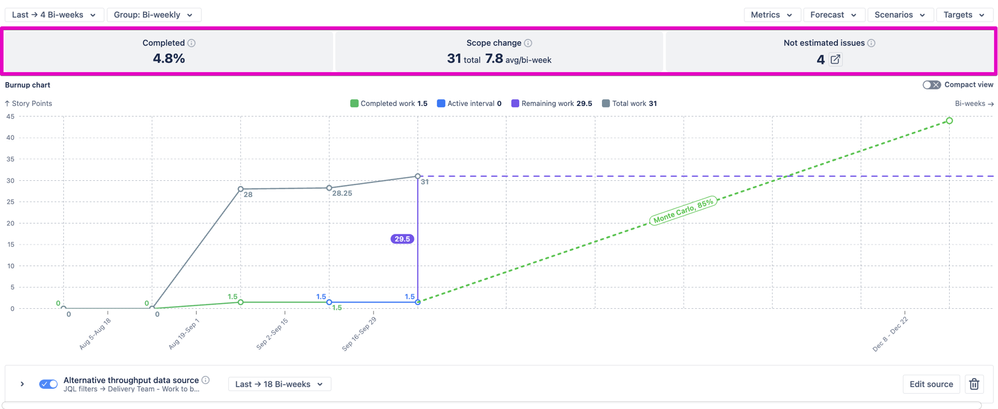Open the Scenarios menu
Image resolution: width=998 pixels, height=409 pixels.
[900, 15]
